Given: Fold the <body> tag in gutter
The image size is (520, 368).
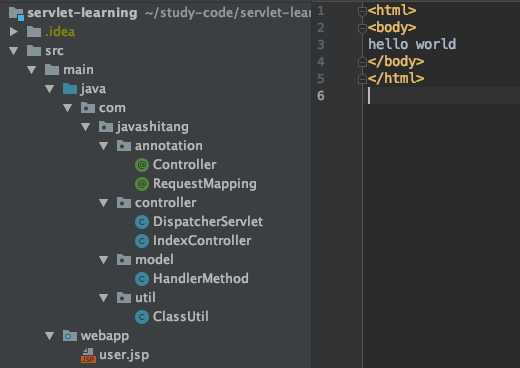Looking at the screenshot, I should tap(362, 28).
